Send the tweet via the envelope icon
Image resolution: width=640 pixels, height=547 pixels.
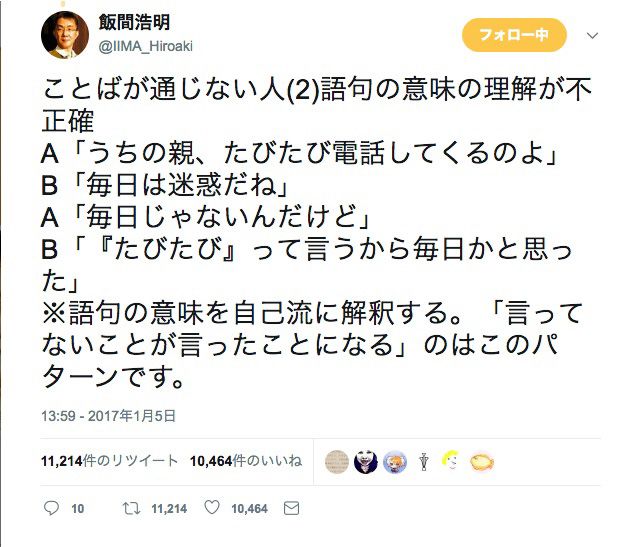click(x=292, y=509)
